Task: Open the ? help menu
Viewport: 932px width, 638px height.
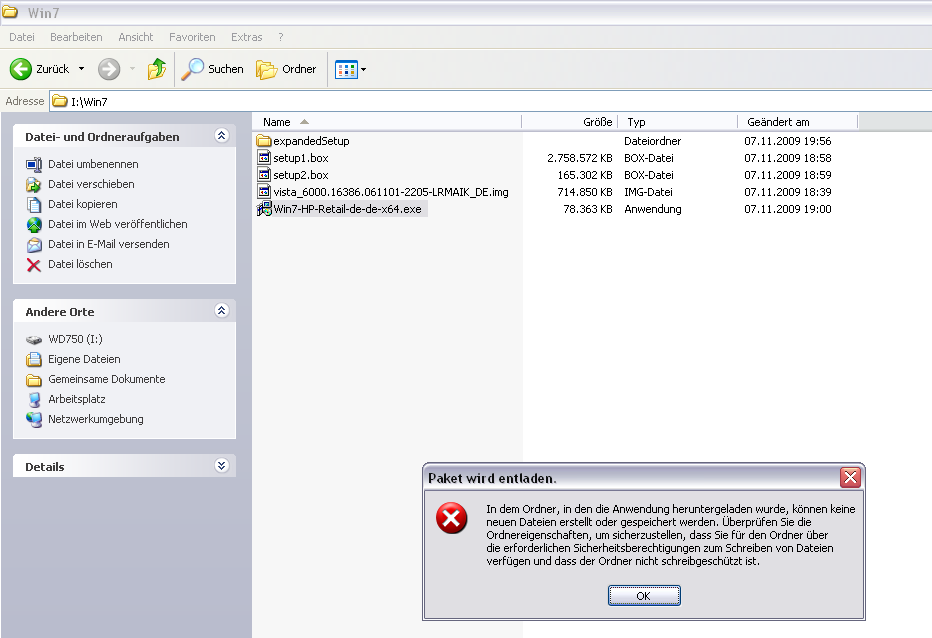Action: (x=281, y=37)
